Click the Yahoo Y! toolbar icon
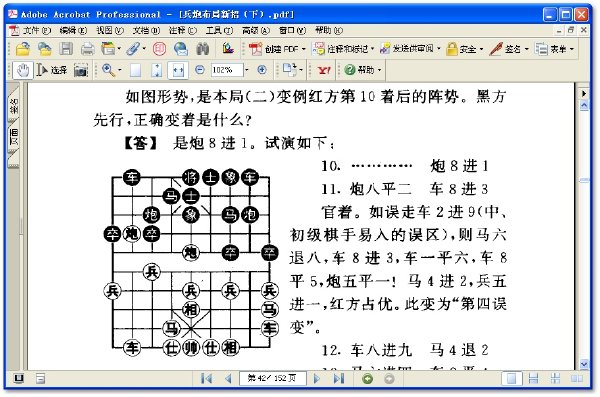 324,70
